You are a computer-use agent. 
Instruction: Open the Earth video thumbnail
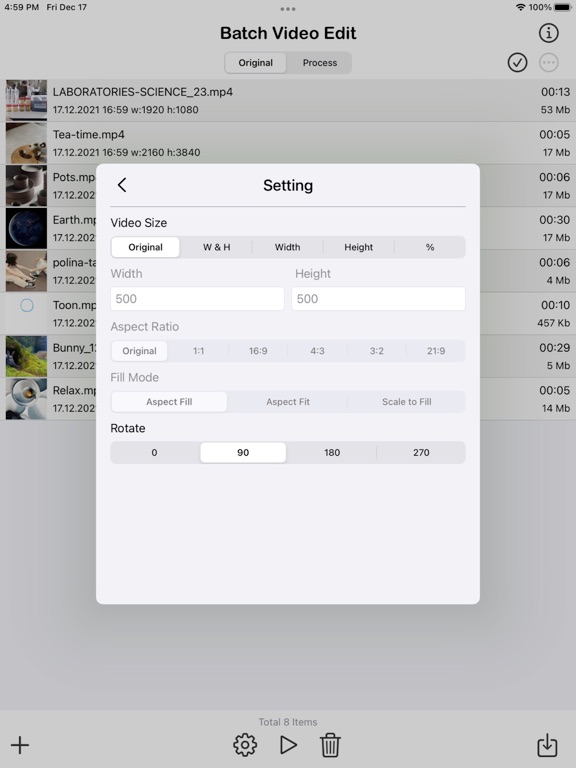[x=26, y=228]
